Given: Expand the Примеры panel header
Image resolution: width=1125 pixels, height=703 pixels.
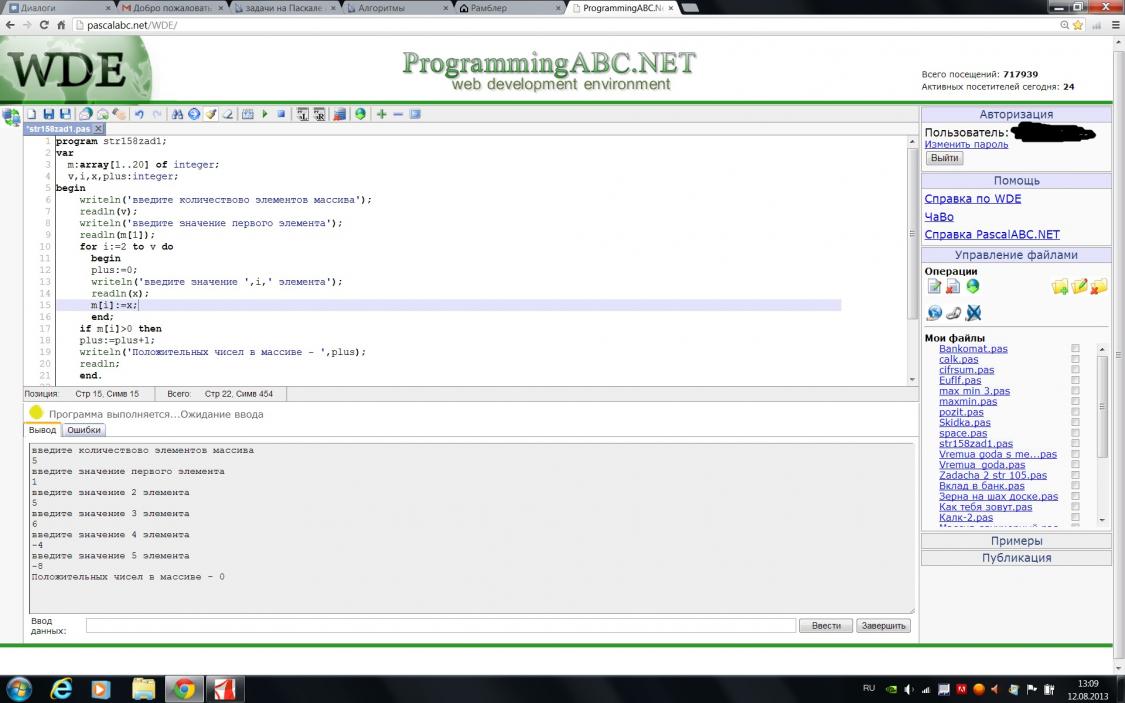Looking at the screenshot, I should [1016, 541].
